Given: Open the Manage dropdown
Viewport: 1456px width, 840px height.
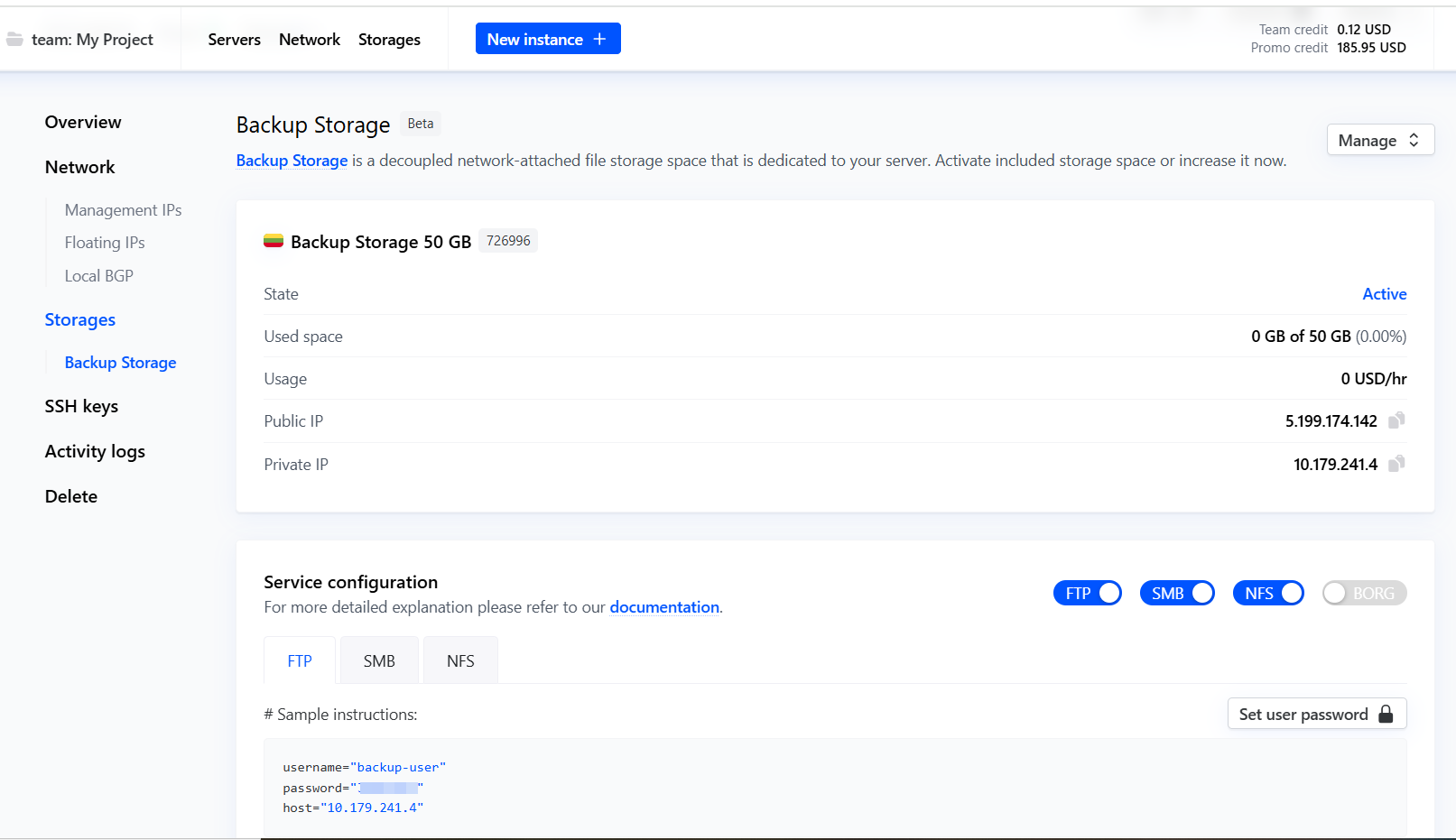Looking at the screenshot, I should coord(1379,140).
